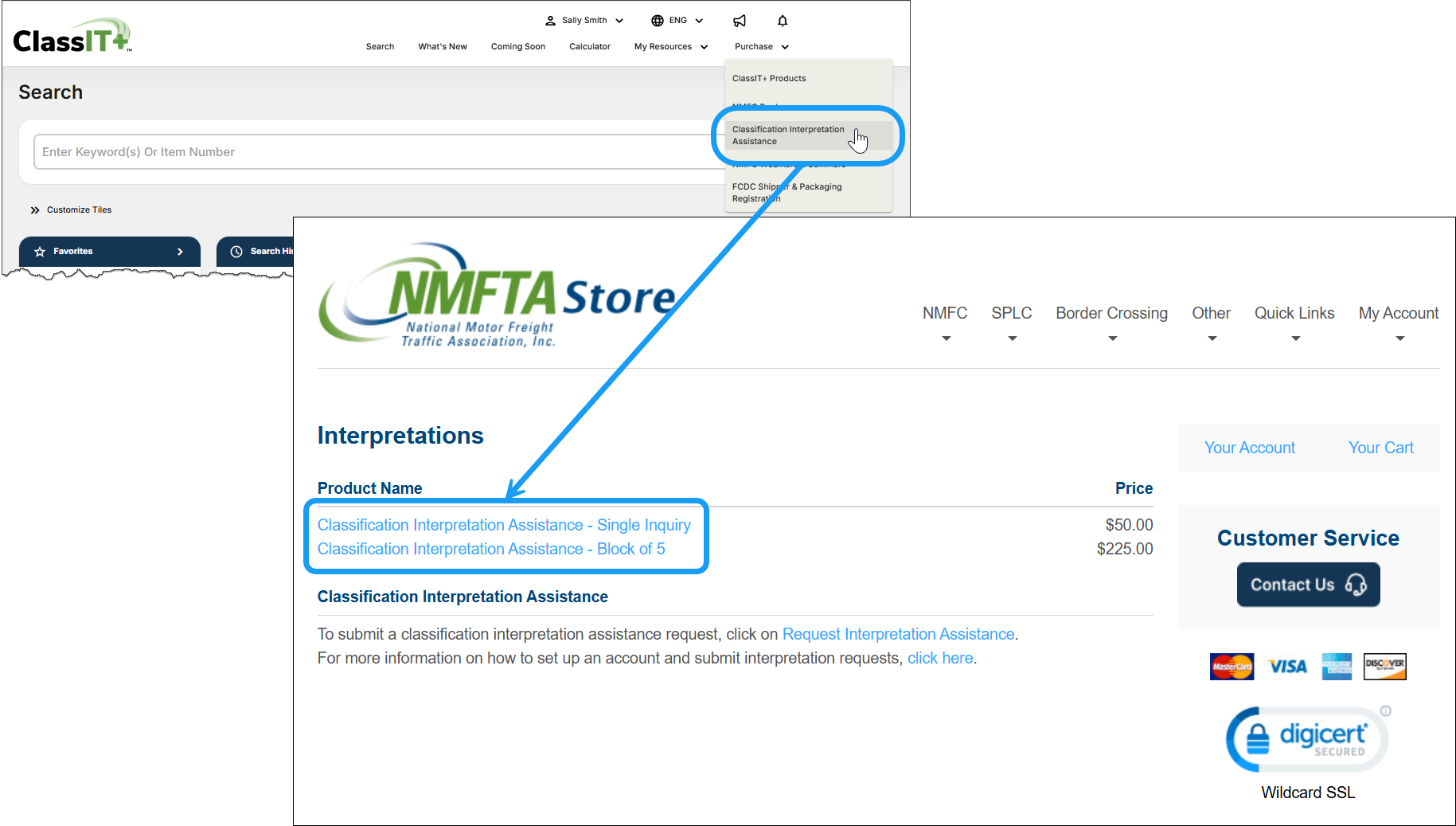Click the Discover card icon
The width and height of the screenshot is (1456, 826).
[x=1385, y=666]
